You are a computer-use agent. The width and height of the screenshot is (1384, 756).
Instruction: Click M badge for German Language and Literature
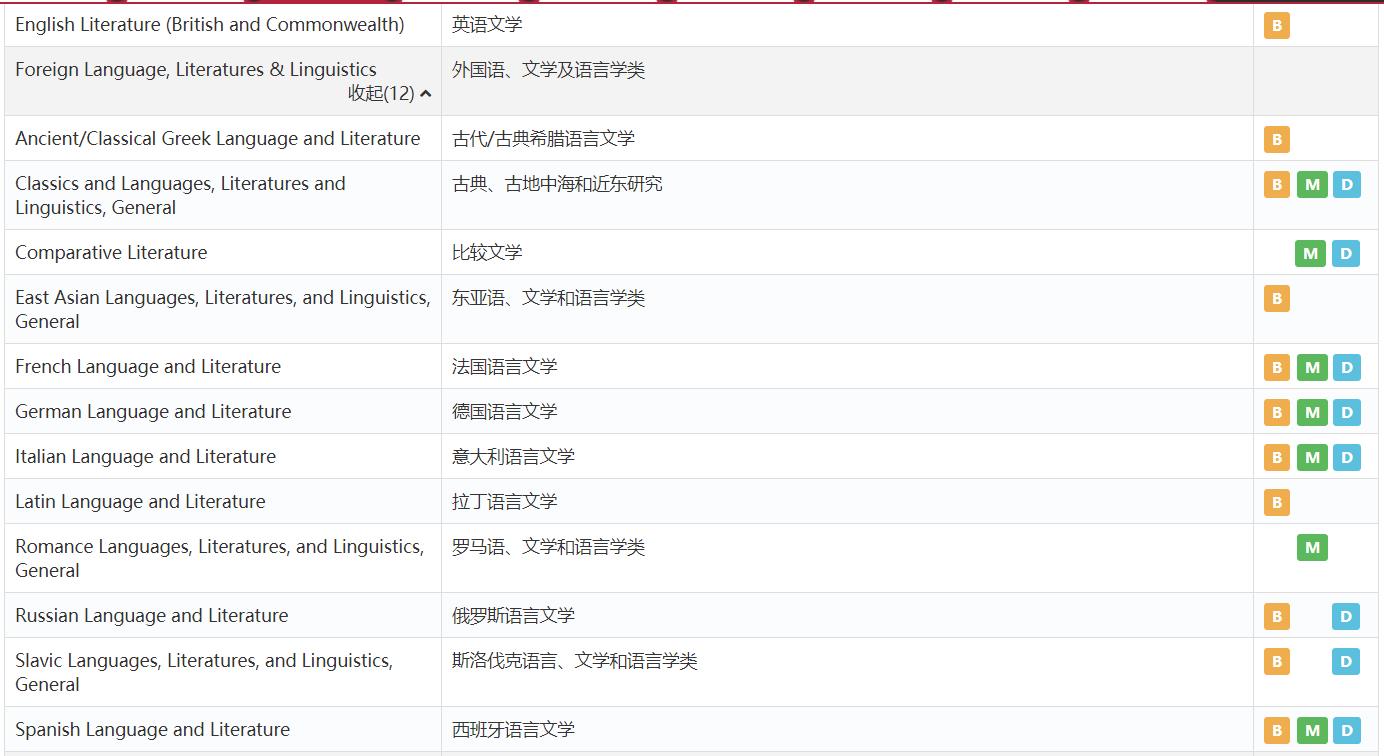tap(1312, 412)
